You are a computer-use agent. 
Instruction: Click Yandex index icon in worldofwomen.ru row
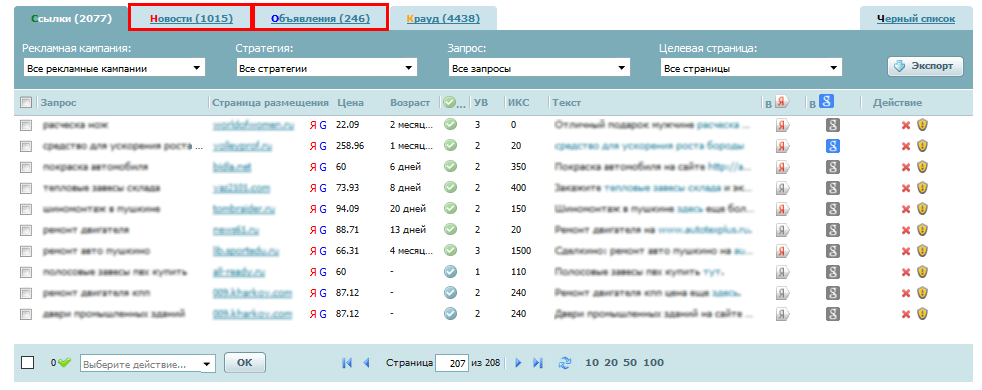[x=783, y=125]
